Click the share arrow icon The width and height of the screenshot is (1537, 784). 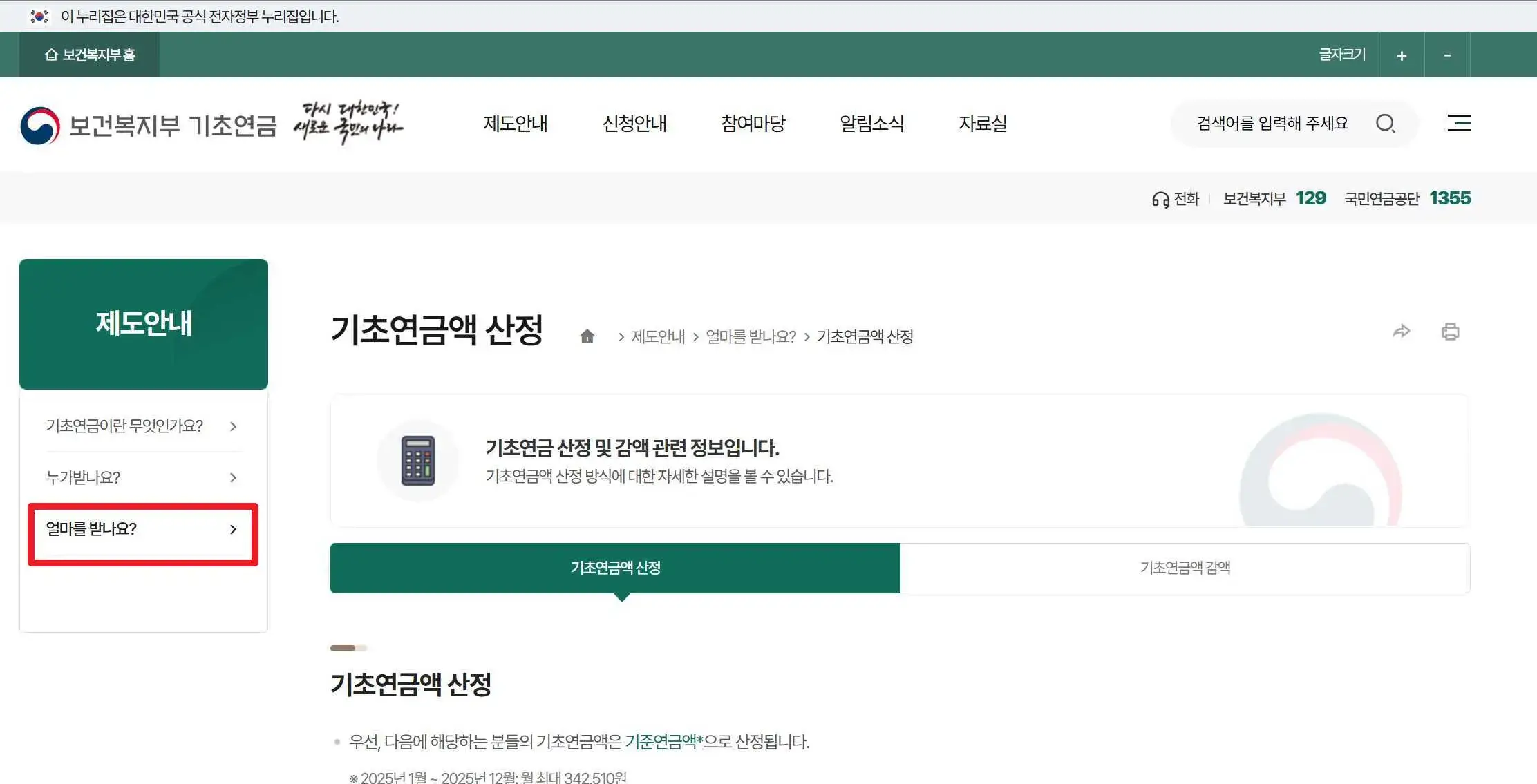[x=1401, y=332]
